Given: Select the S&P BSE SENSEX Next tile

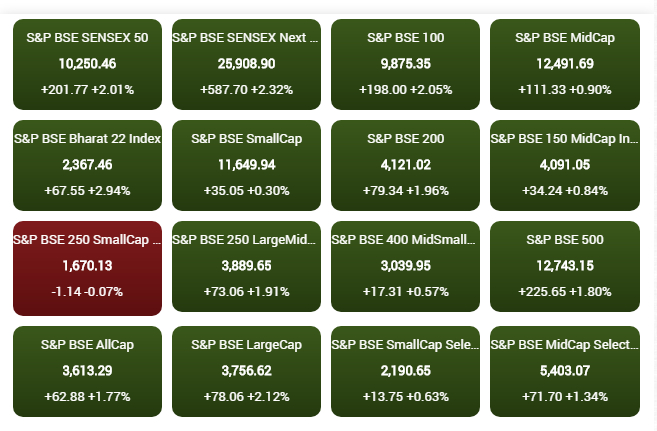Looking at the screenshot, I should [x=246, y=64].
